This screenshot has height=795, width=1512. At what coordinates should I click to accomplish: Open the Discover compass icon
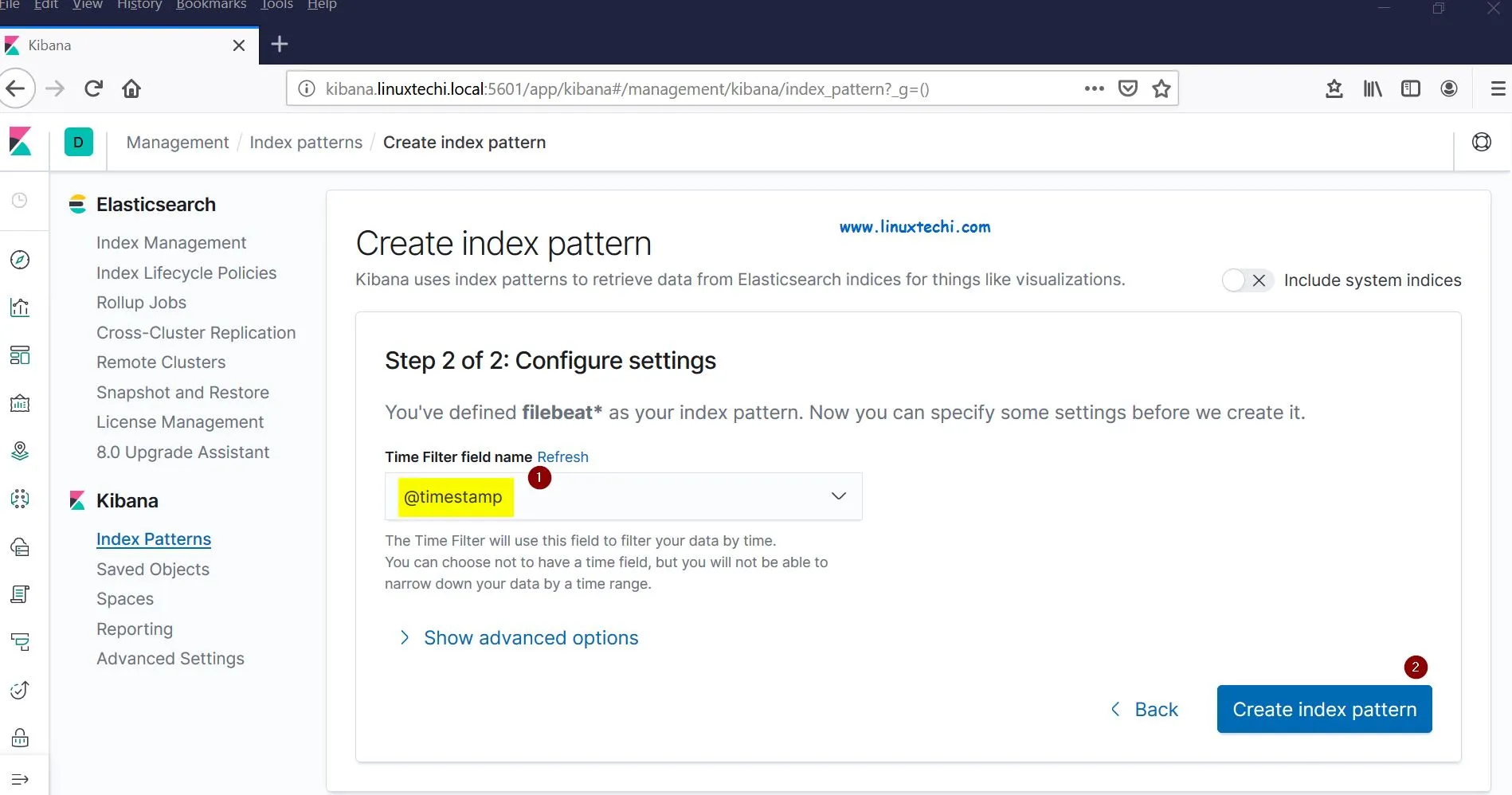[x=20, y=260]
